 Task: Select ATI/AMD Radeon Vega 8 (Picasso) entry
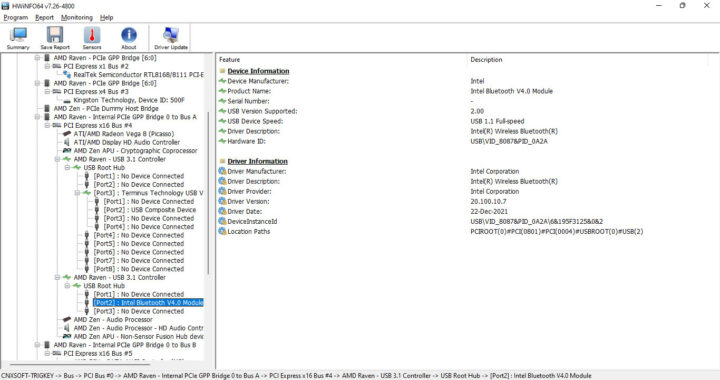[x=124, y=134]
